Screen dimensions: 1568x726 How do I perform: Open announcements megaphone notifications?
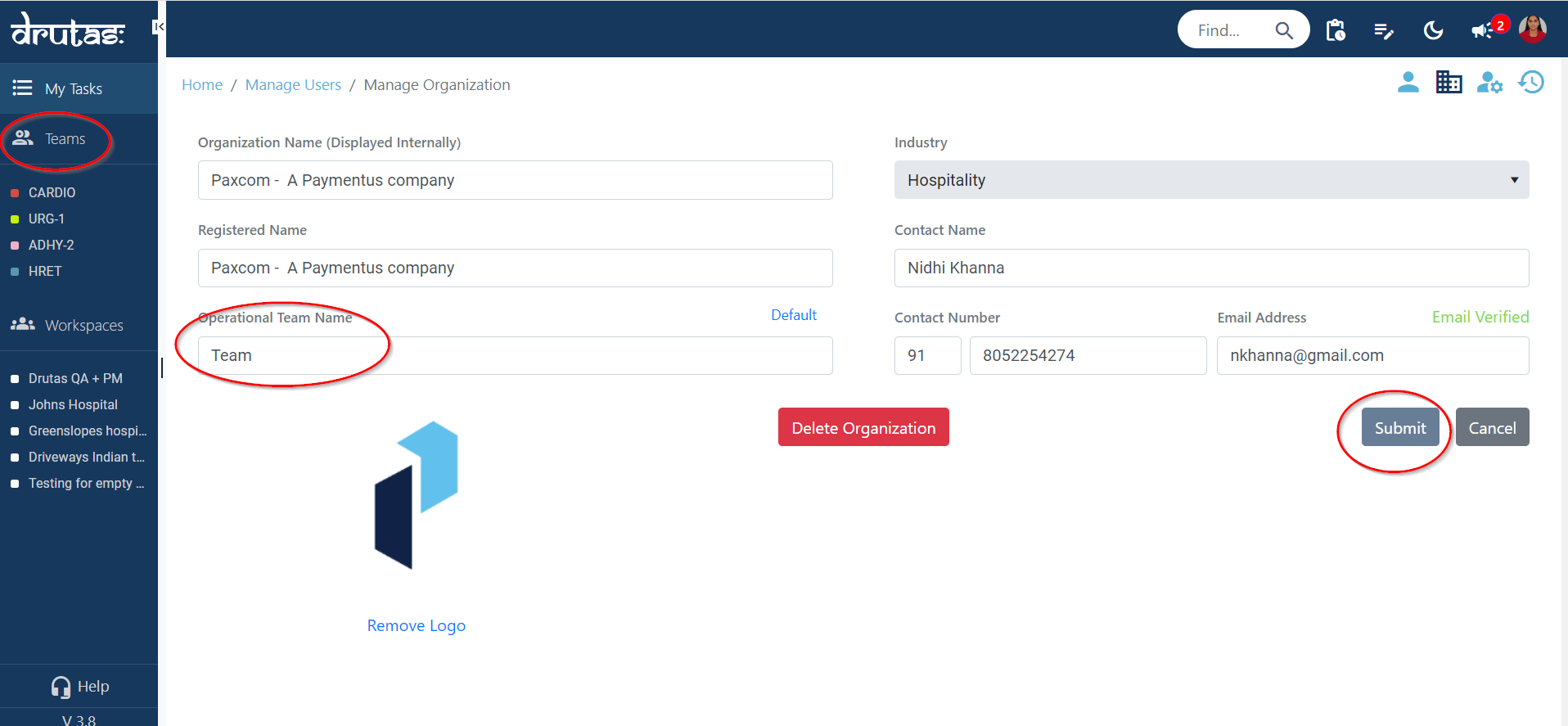pos(1482,31)
